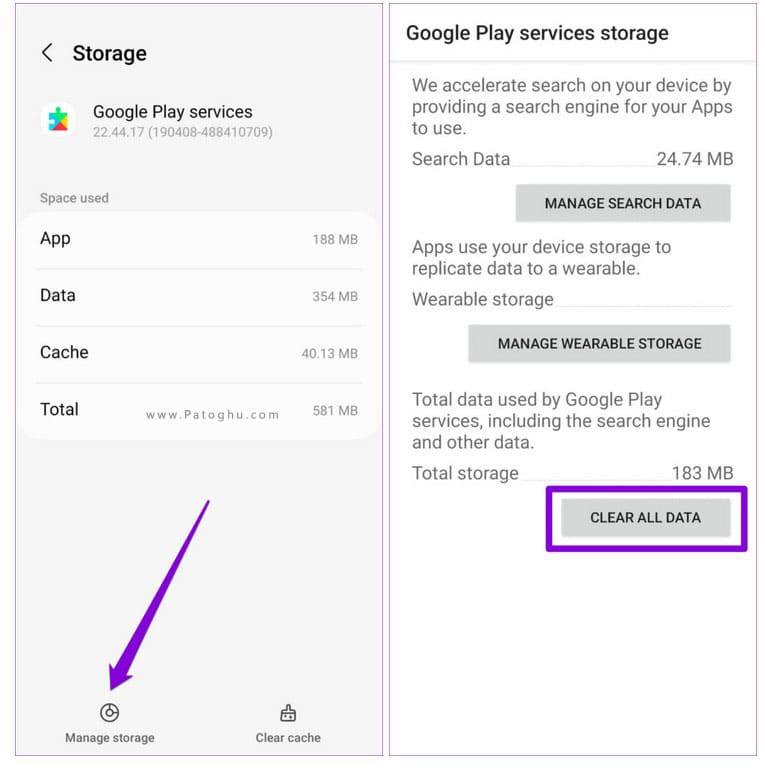Tap the Storage page title
765x768 pixels.
click(110, 53)
